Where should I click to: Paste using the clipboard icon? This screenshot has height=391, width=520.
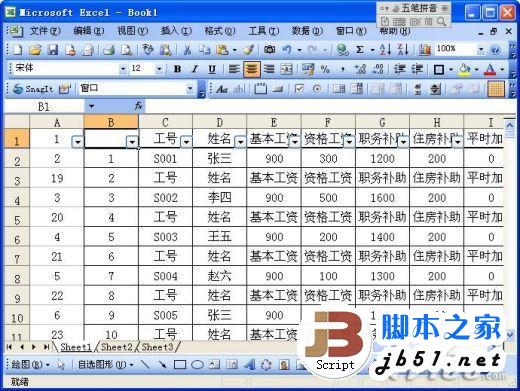tap(222, 50)
